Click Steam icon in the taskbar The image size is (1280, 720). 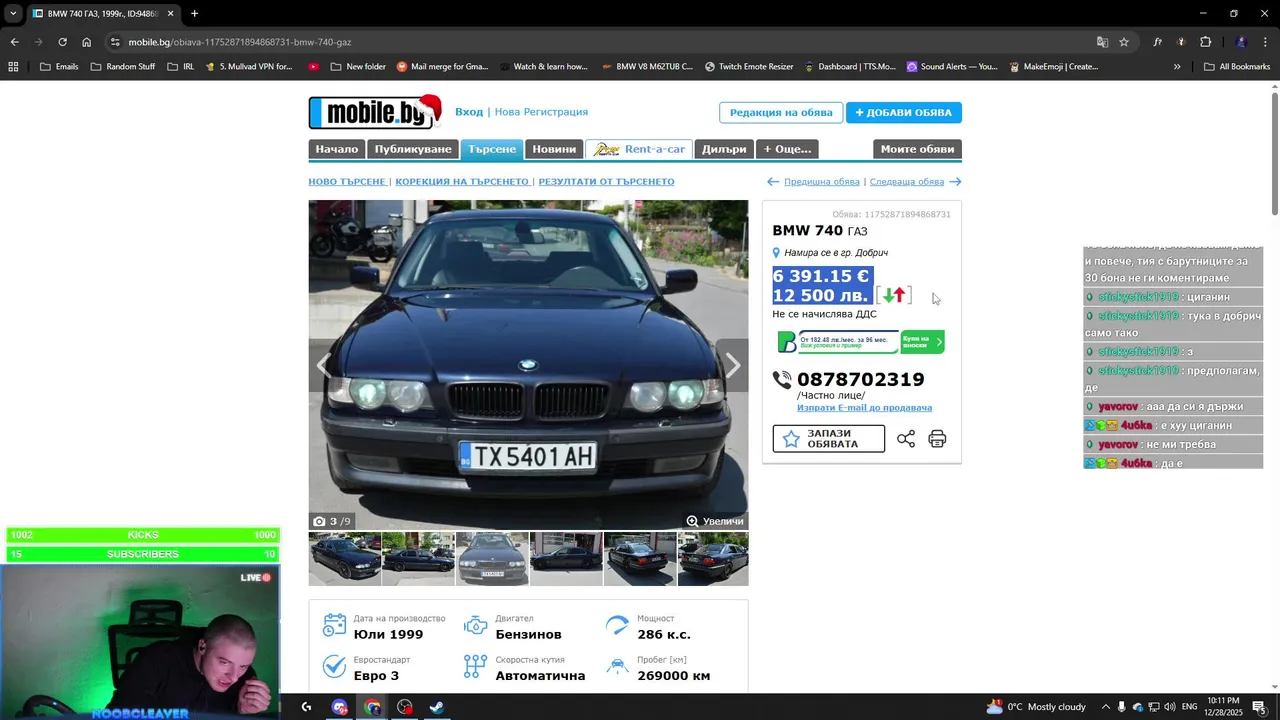[x=437, y=707]
